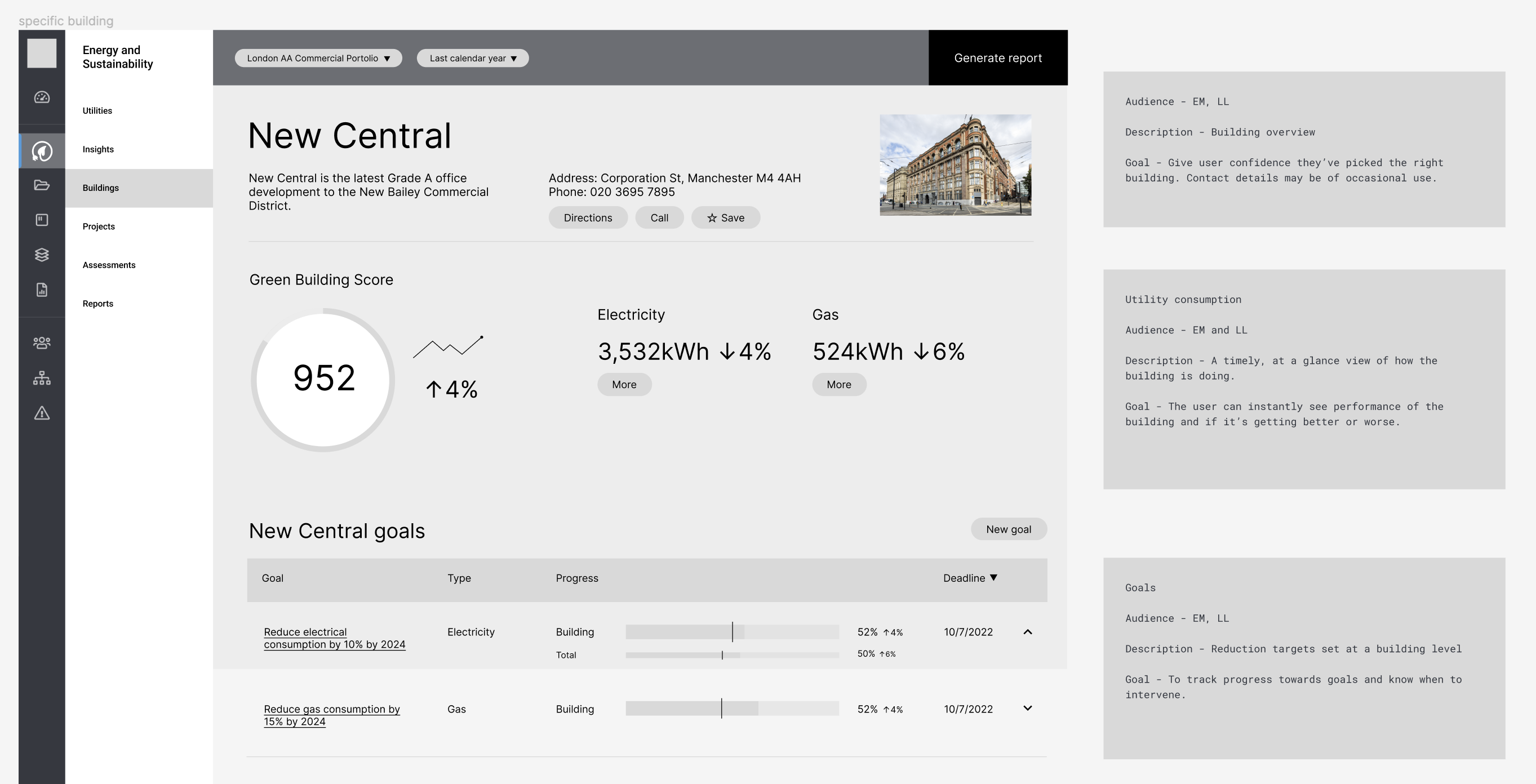
Task: Expand the gas consumption goal row
Action: (1027, 709)
